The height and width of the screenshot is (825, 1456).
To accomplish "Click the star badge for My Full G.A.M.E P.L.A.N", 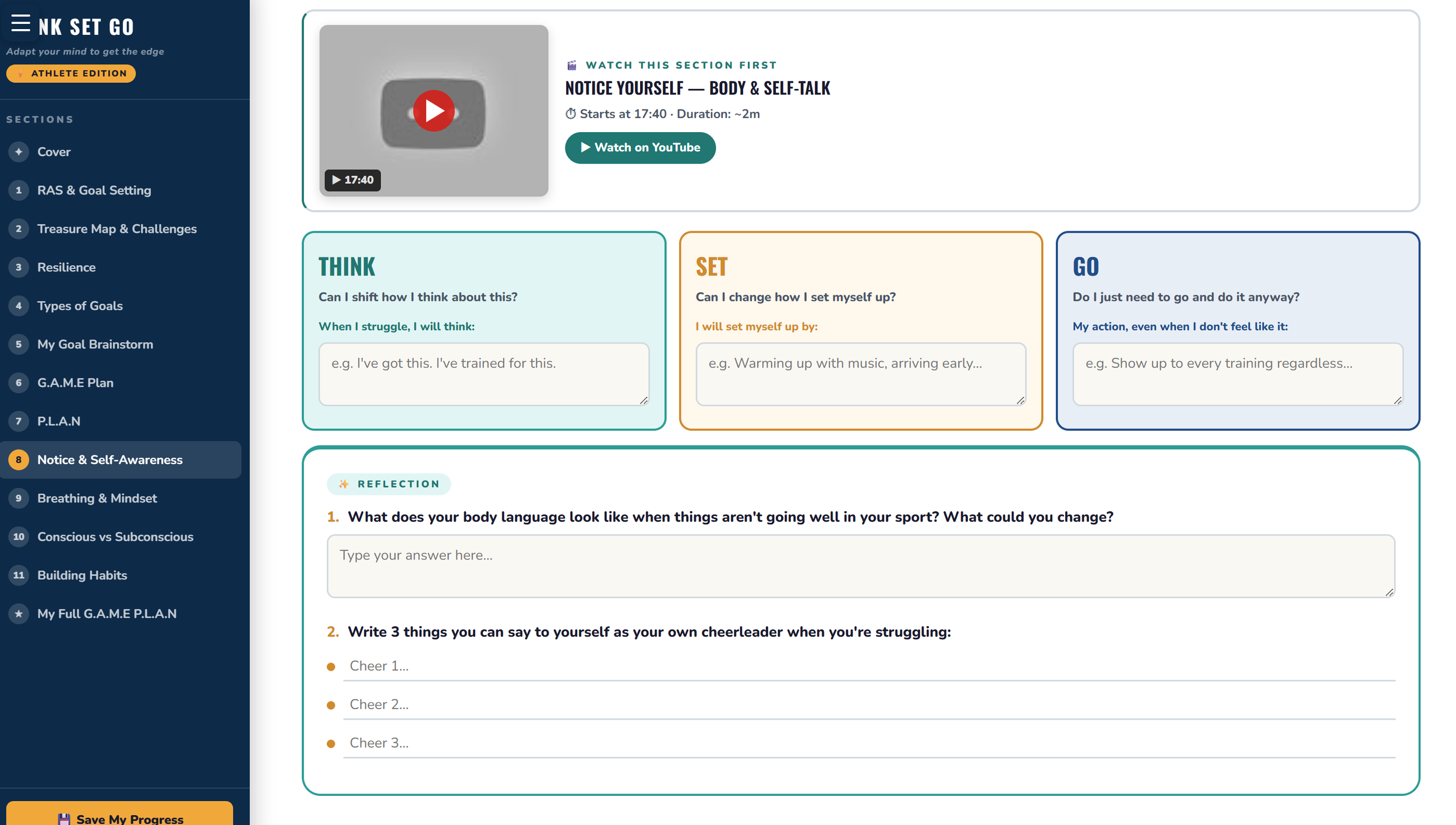I will (x=19, y=614).
